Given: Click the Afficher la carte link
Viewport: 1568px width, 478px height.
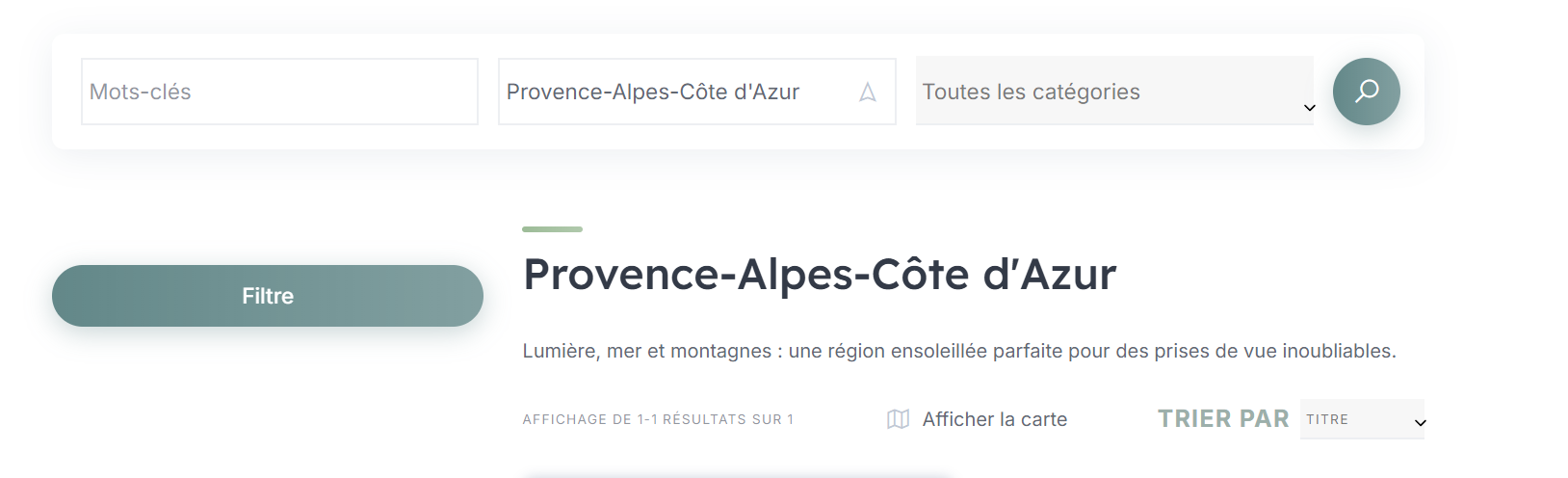Looking at the screenshot, I should (995, 419).
